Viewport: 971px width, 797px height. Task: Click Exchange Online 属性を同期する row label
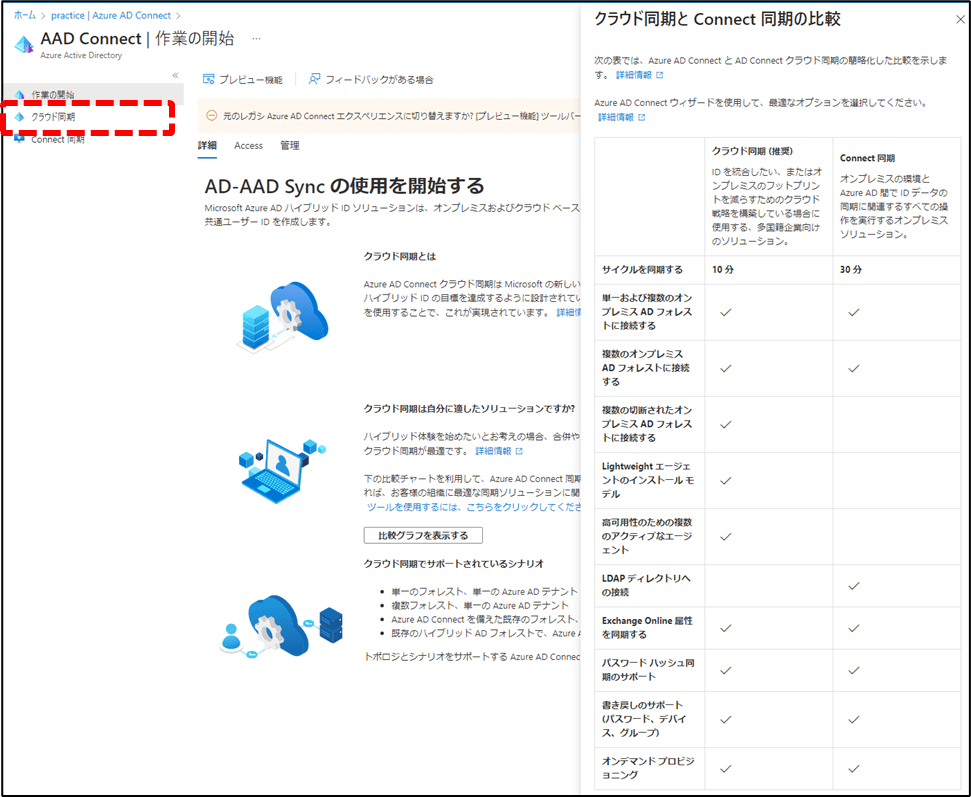pyautogui.click(x=647, y=627)
